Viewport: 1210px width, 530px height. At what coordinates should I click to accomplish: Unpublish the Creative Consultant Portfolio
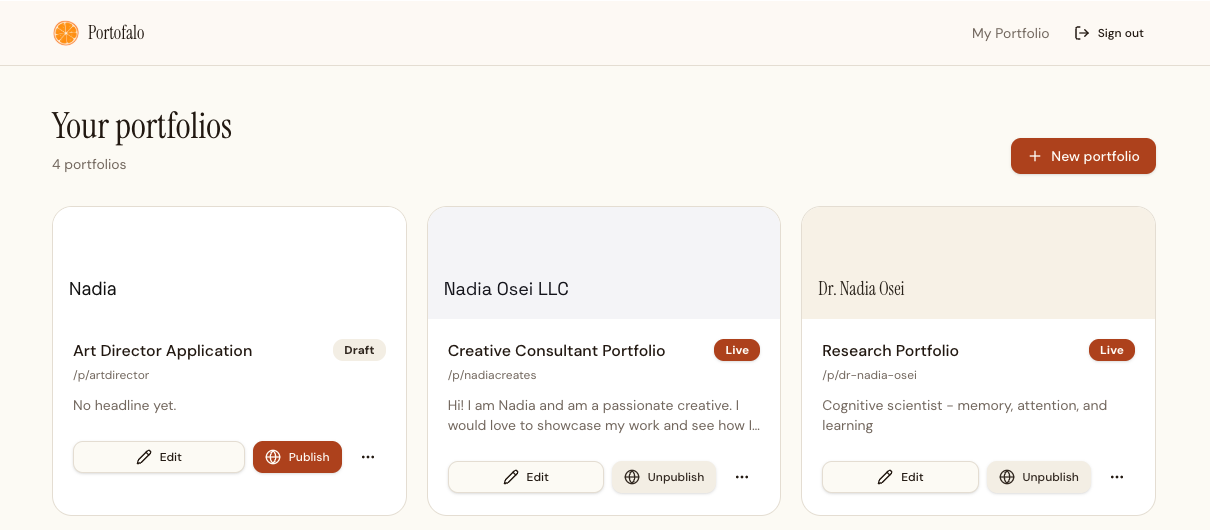(x=664, y=477)
